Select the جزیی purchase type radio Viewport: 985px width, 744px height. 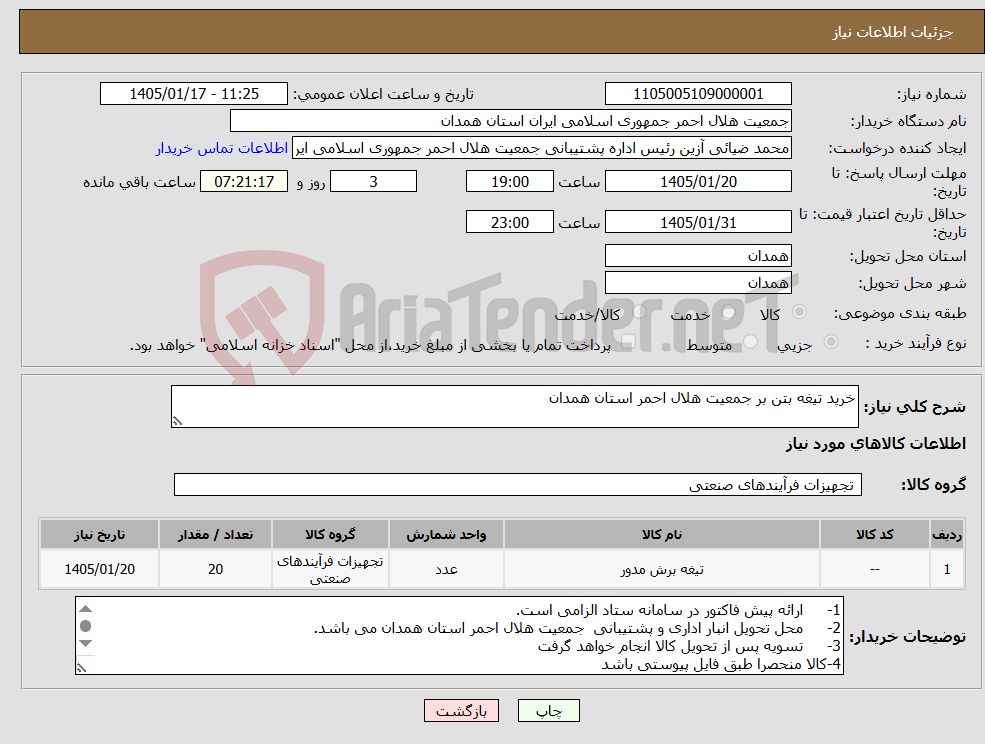pos(830,341)
